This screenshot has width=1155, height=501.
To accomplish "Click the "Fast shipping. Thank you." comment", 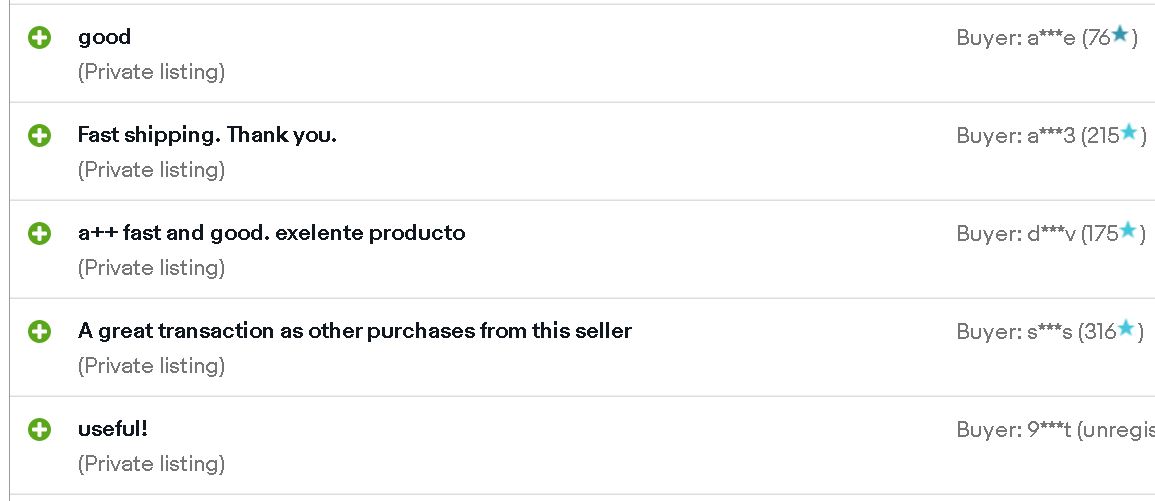I will point(207,135).
